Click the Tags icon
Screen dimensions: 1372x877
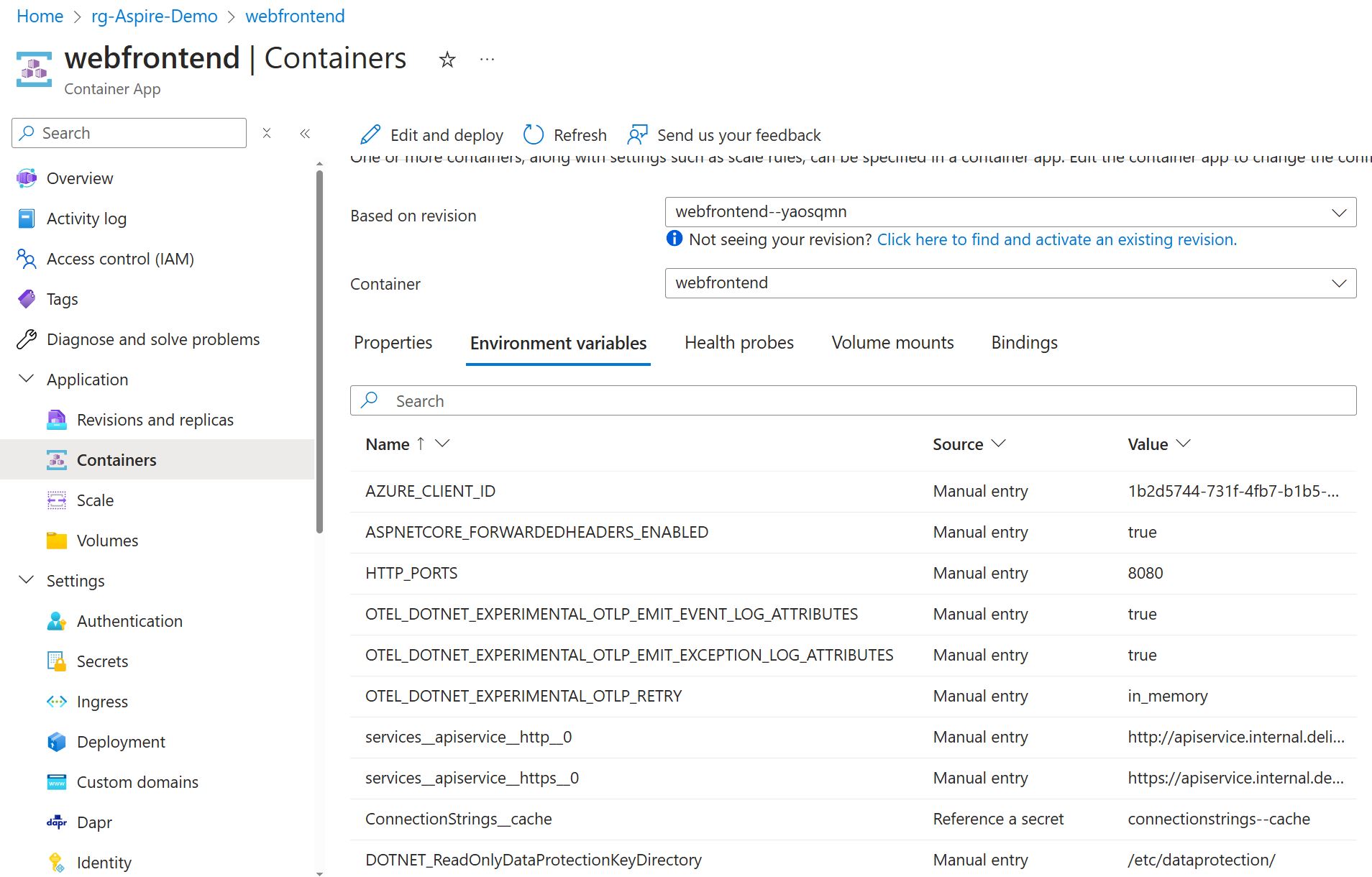coord(27,299)
